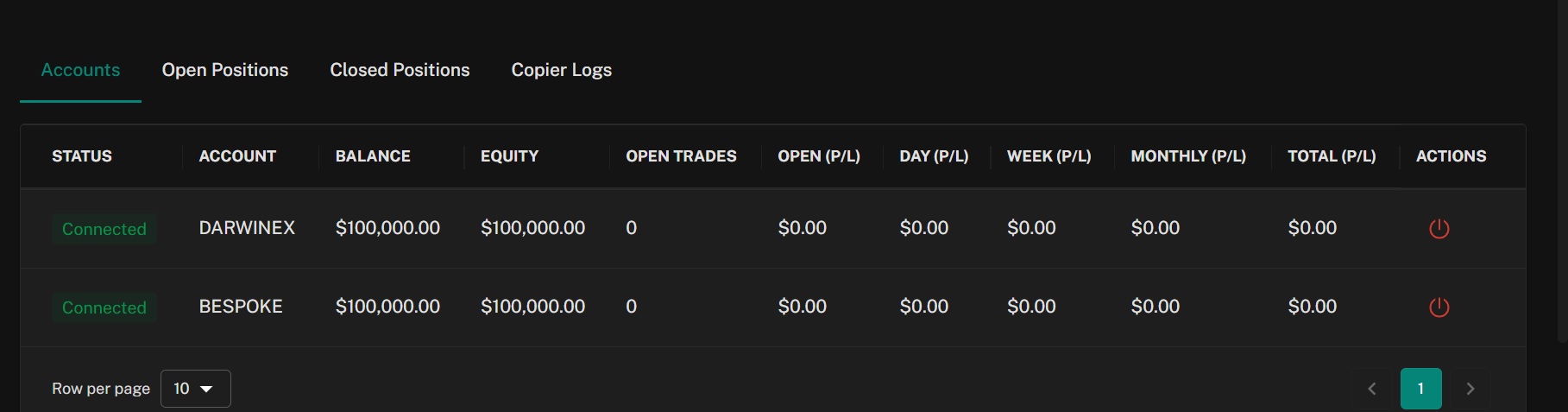The height and width of the screenshot is (412, 1568).
Task: Click the BESPOKE account name
Action: coord(241,307)
